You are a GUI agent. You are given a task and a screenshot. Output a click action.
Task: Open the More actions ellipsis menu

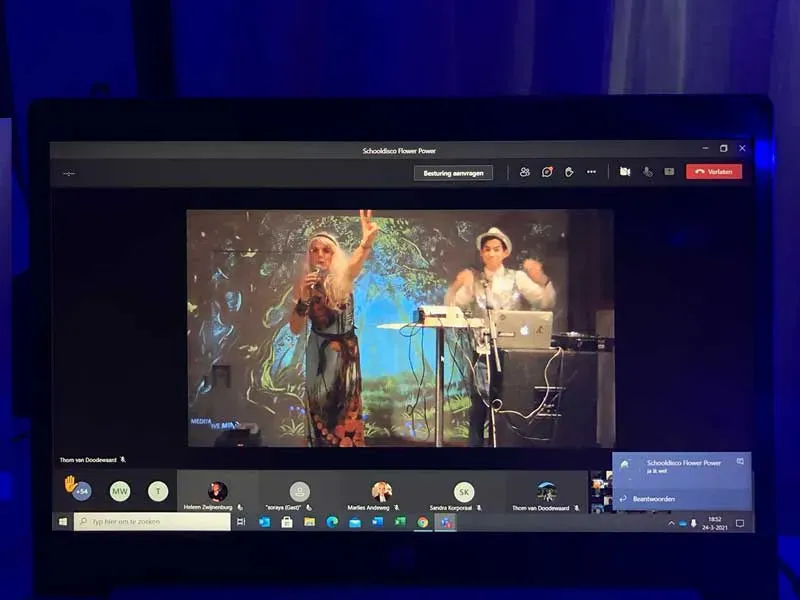(591, 172)
